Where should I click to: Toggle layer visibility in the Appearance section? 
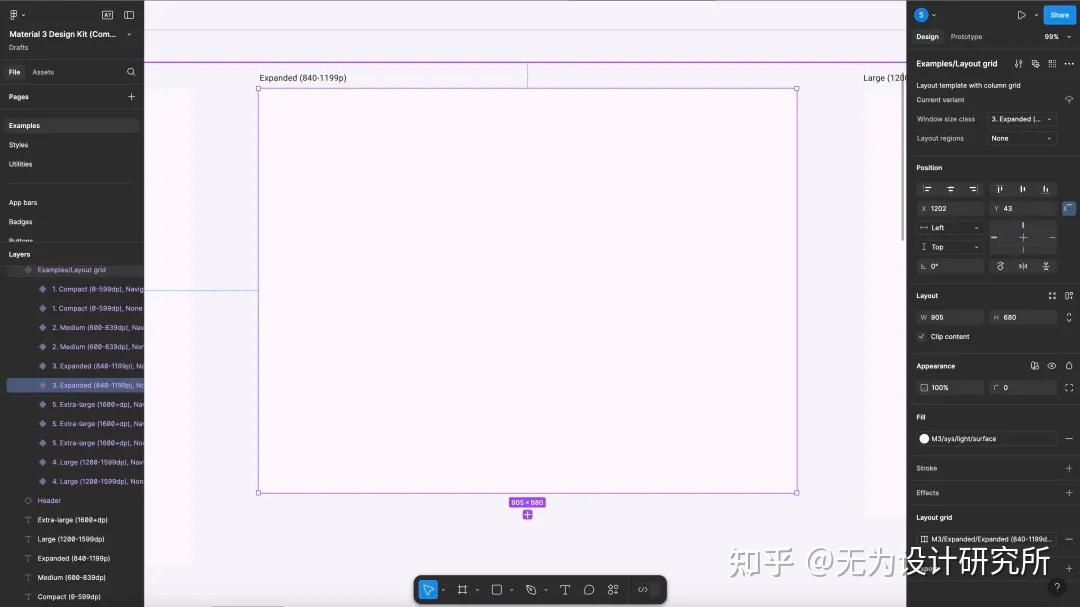[1051, 366]
